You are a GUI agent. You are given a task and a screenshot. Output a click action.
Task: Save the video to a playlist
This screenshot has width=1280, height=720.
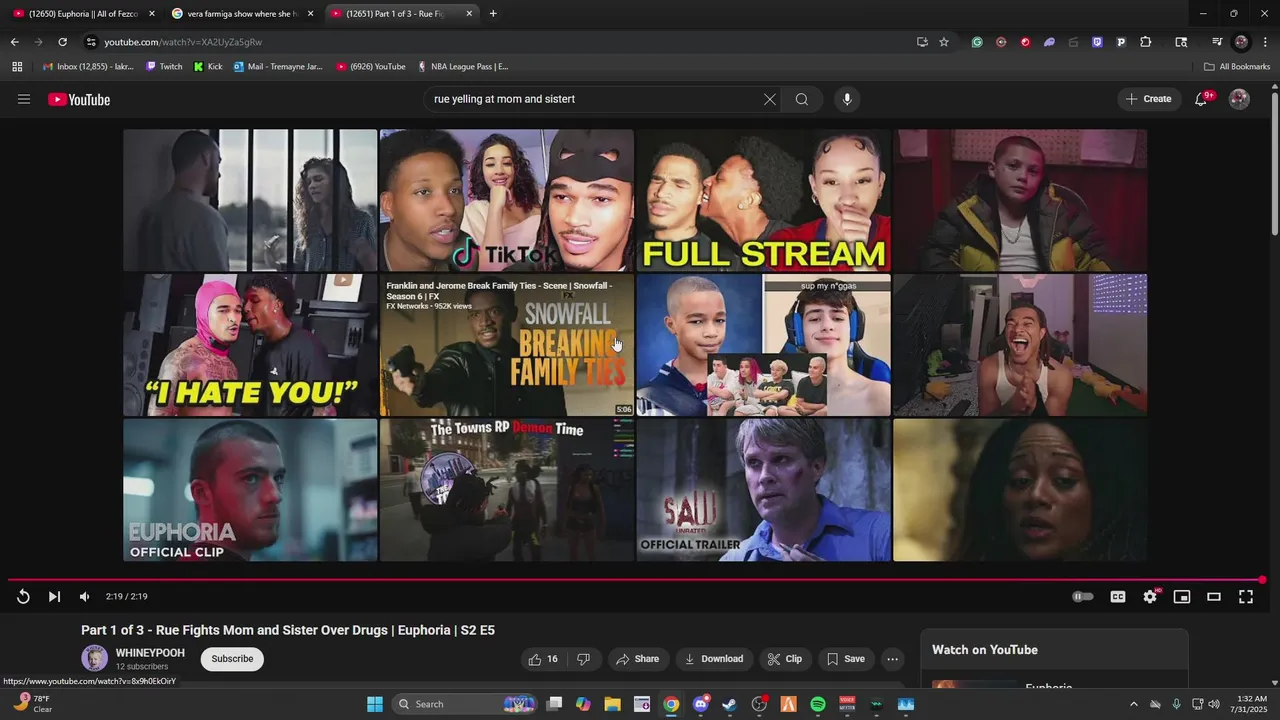point(846,659)
